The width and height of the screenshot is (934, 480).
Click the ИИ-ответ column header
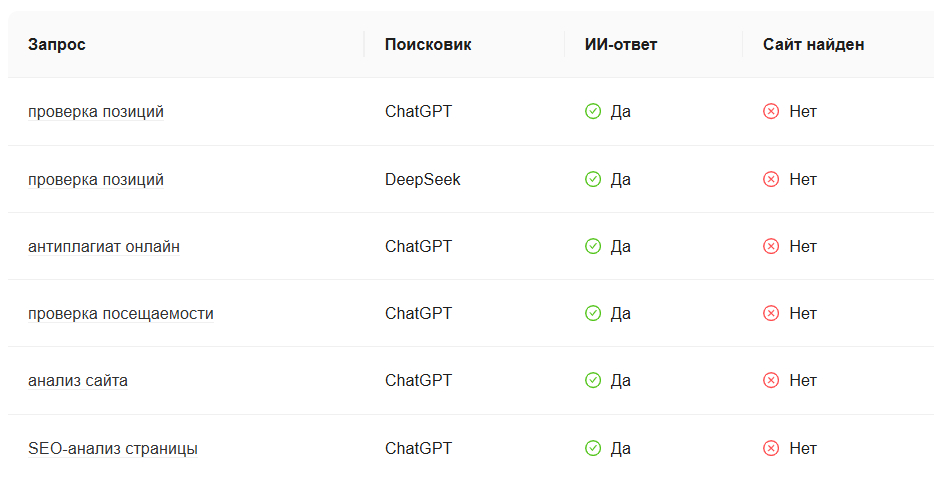tap(621, 44)
